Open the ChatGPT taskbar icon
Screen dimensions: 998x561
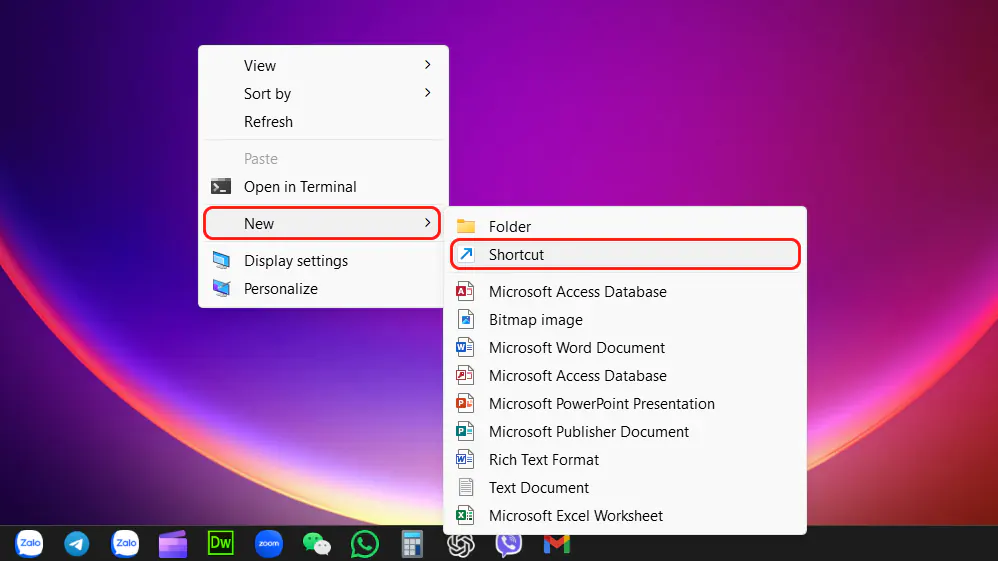point(460,545)
